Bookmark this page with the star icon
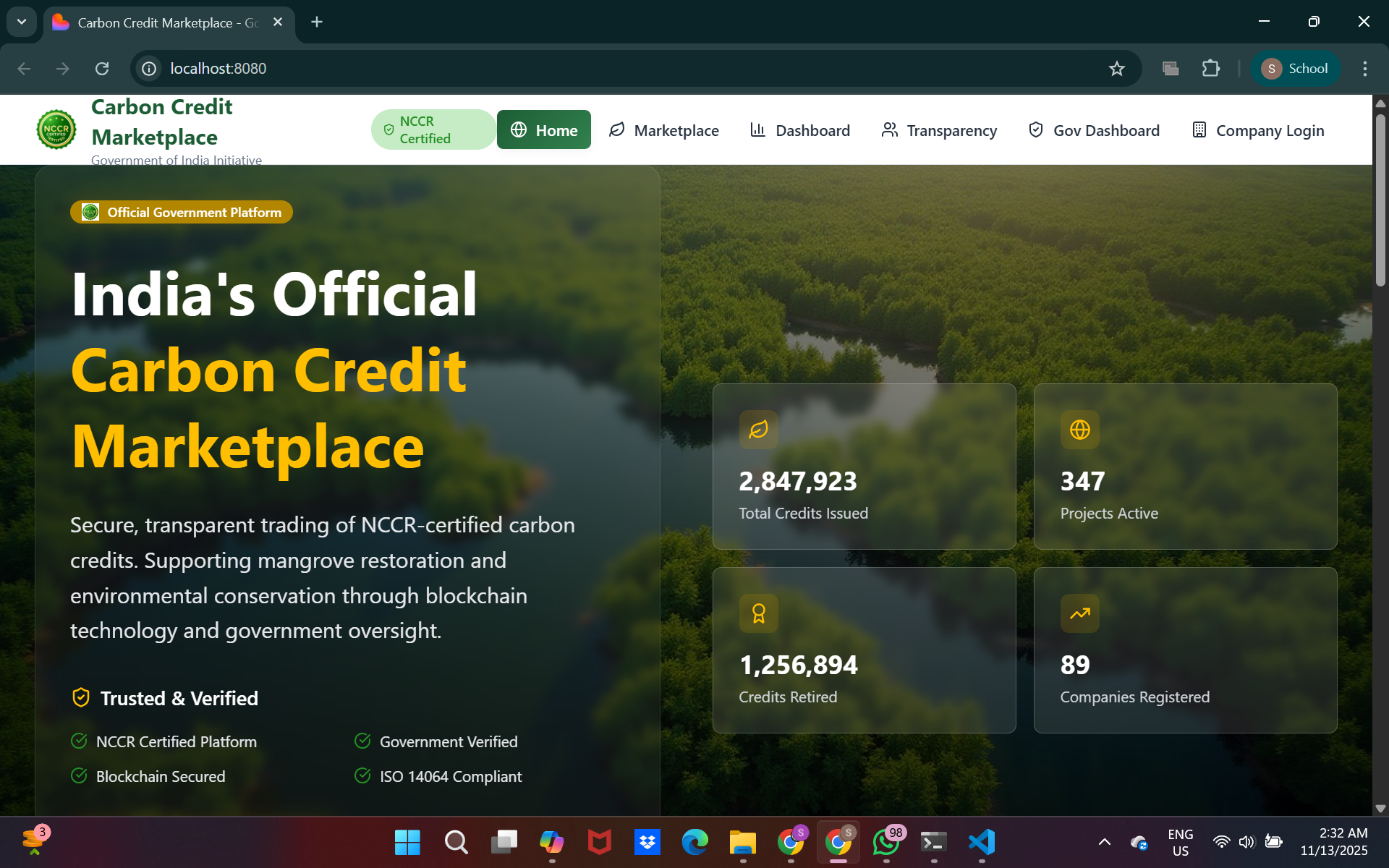Image resolution: width=1389 pixels, height=868 pixels. tap(1116, 69)
